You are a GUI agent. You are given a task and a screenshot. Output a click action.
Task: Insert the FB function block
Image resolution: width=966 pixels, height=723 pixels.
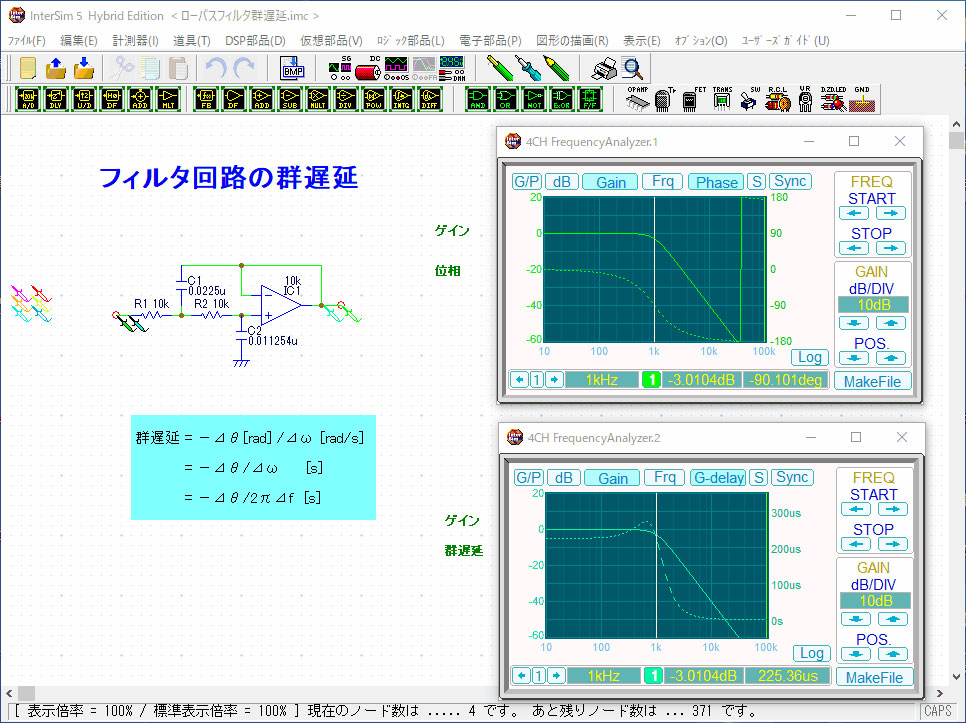pos(206,99)
